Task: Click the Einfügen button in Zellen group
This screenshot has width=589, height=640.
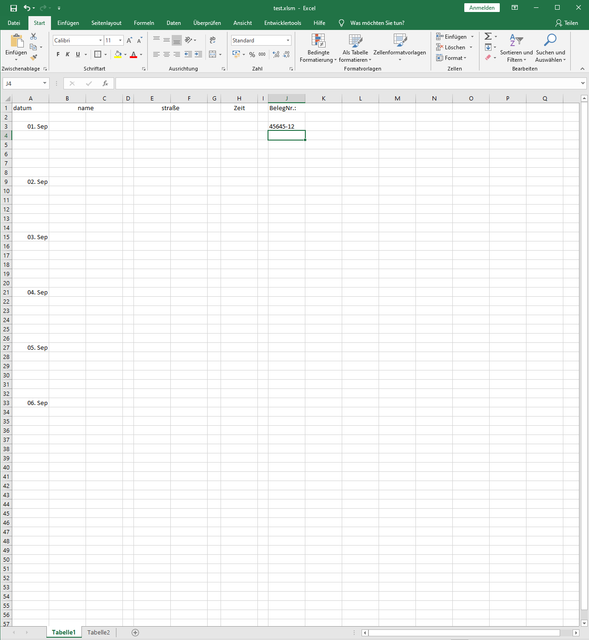Action: tap(455, 37)
